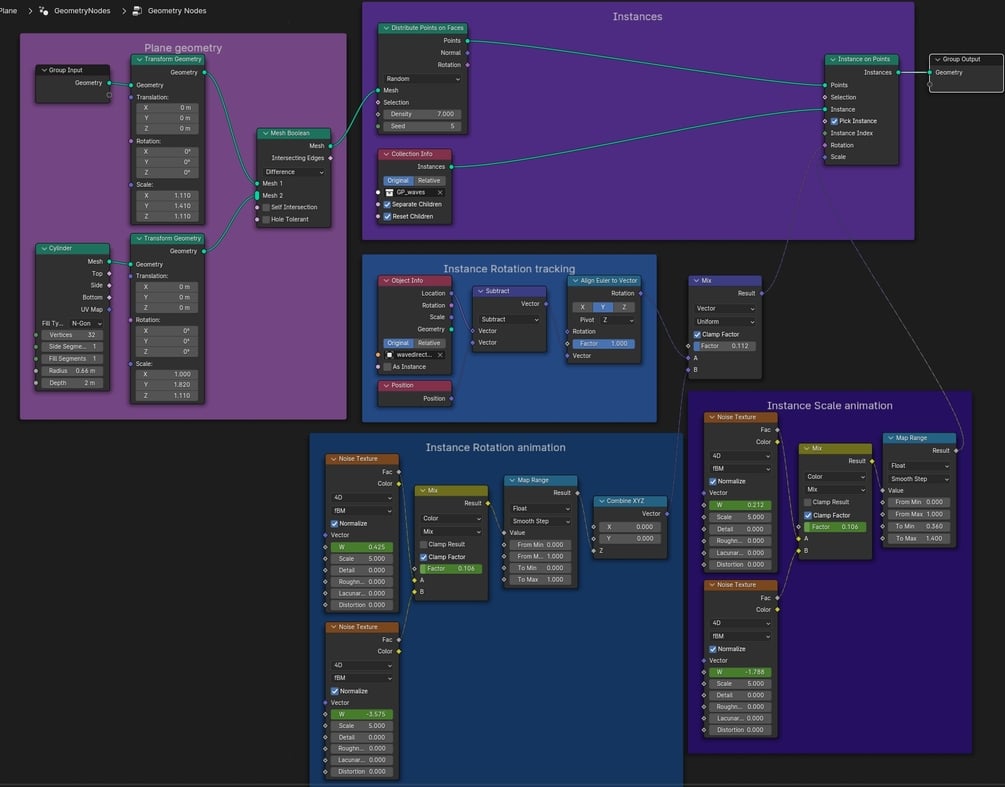Open the Uniform factor mode dropdown
The height and width of the screenshot is (787, 1005).
[x=725, y=322]
